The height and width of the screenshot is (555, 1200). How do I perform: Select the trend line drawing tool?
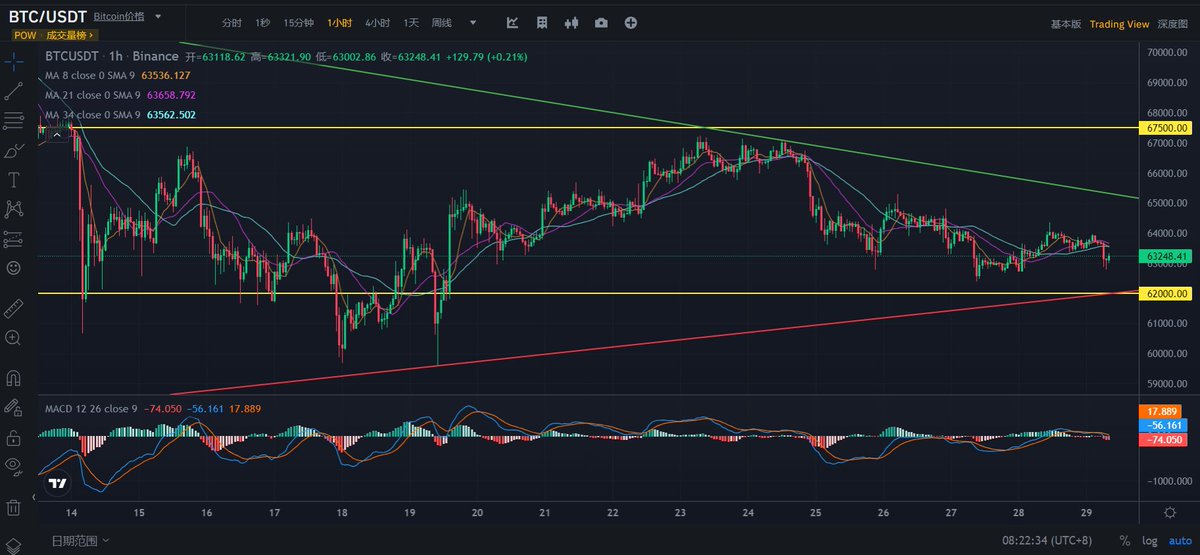tap(14, 91)
